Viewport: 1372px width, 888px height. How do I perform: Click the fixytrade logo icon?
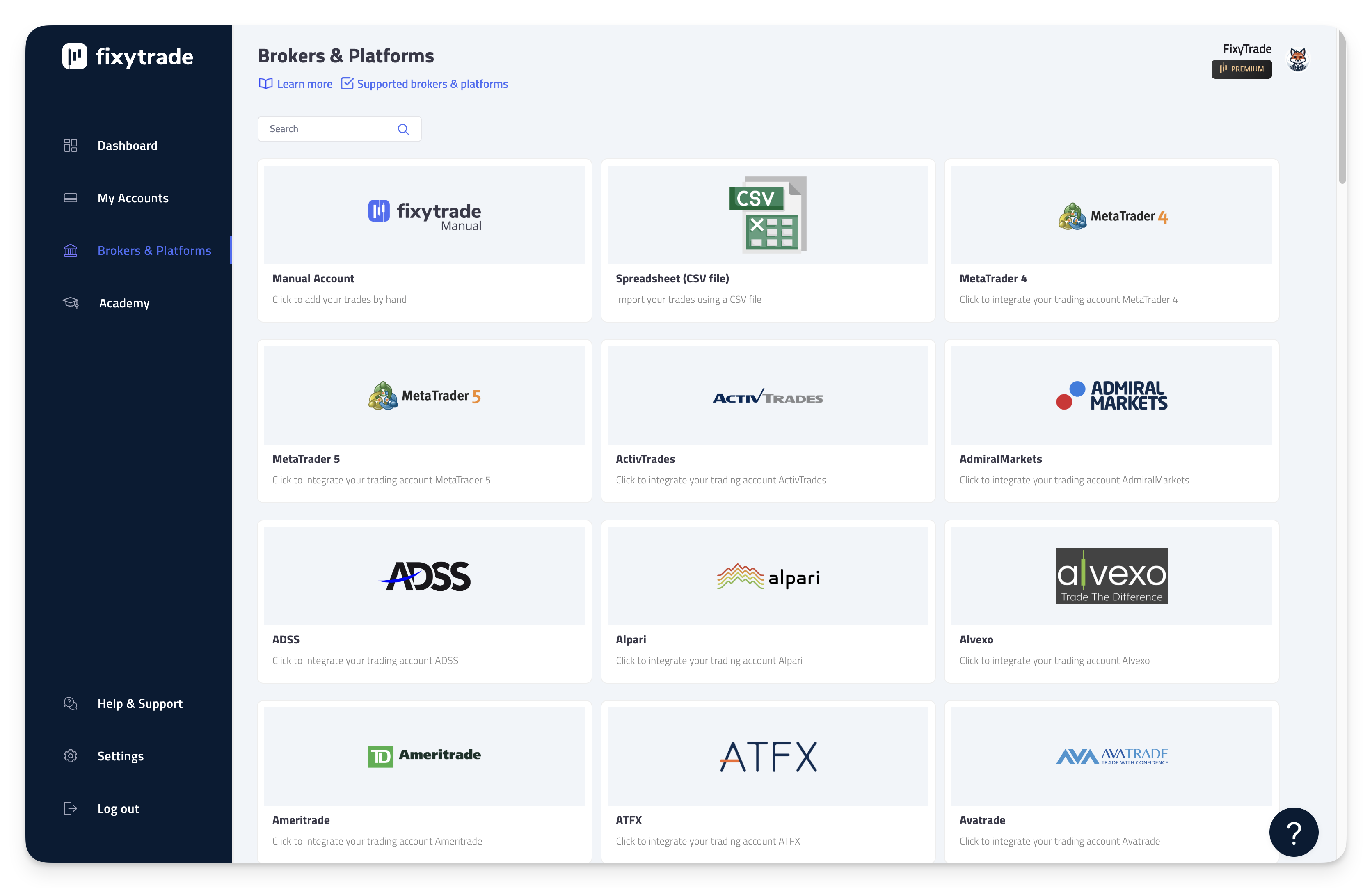74,57
